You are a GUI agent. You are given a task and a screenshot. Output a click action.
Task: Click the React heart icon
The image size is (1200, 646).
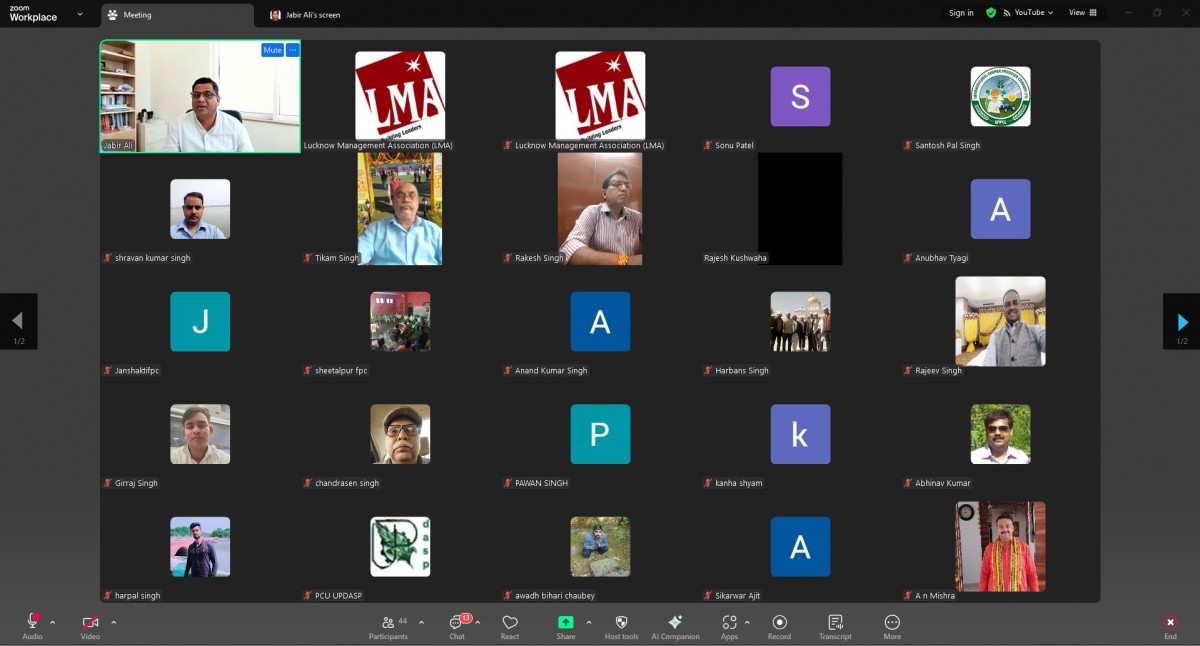click(510, 626)
